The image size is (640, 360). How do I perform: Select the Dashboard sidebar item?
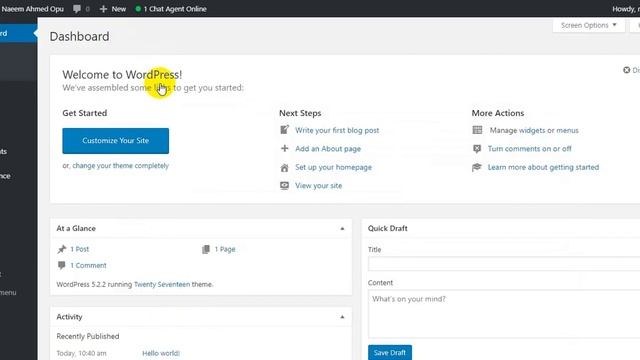click(18, 33)
